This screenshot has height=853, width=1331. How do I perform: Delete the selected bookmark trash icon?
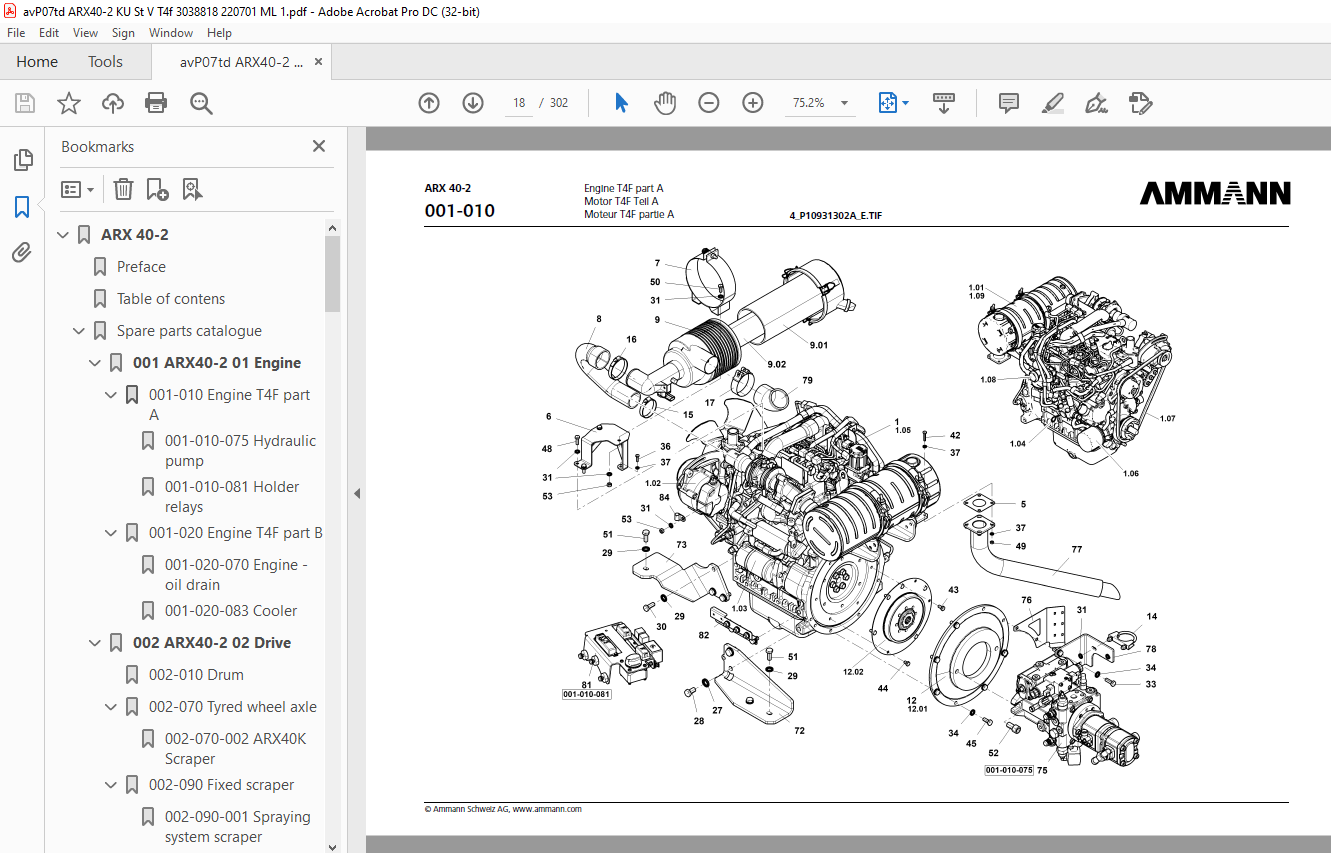(123, 189)
